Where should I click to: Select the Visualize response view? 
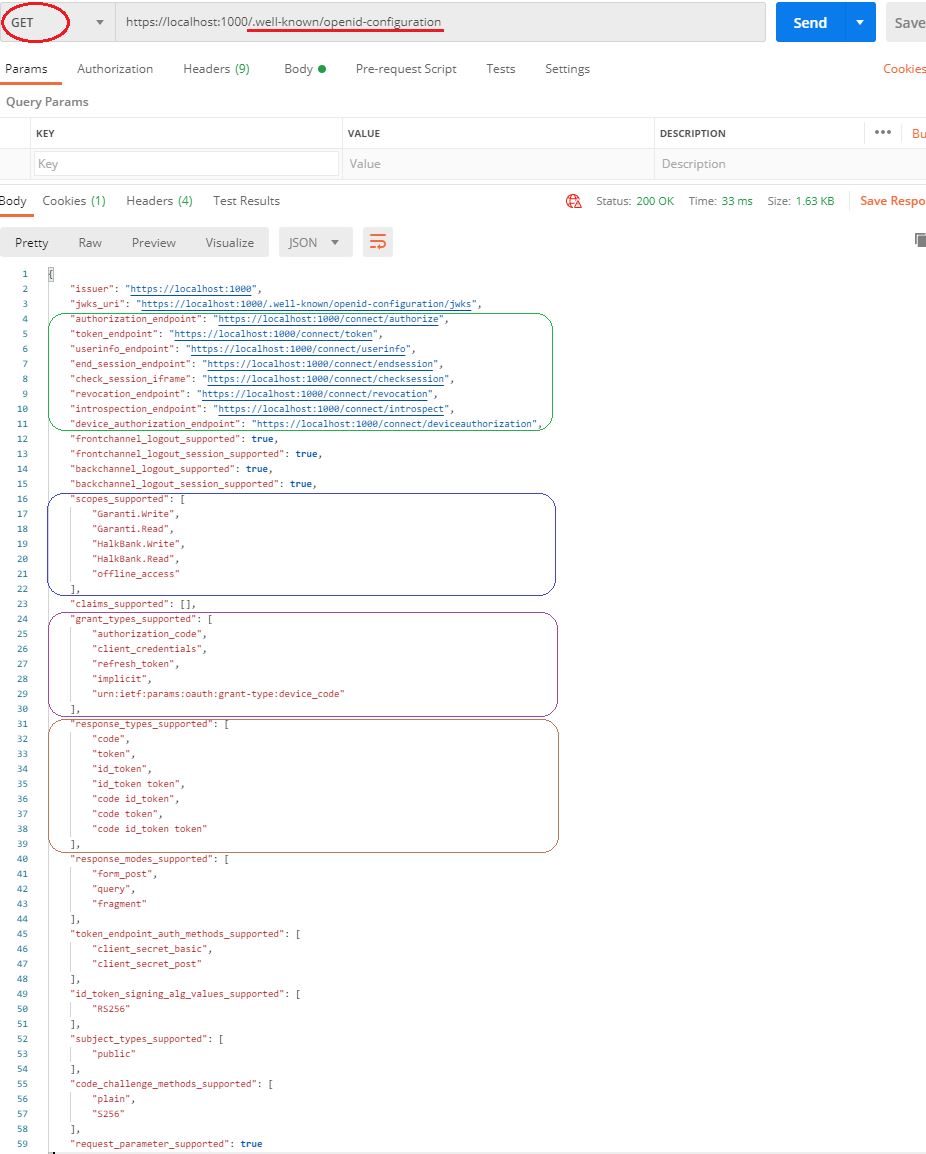coord(229,243)
